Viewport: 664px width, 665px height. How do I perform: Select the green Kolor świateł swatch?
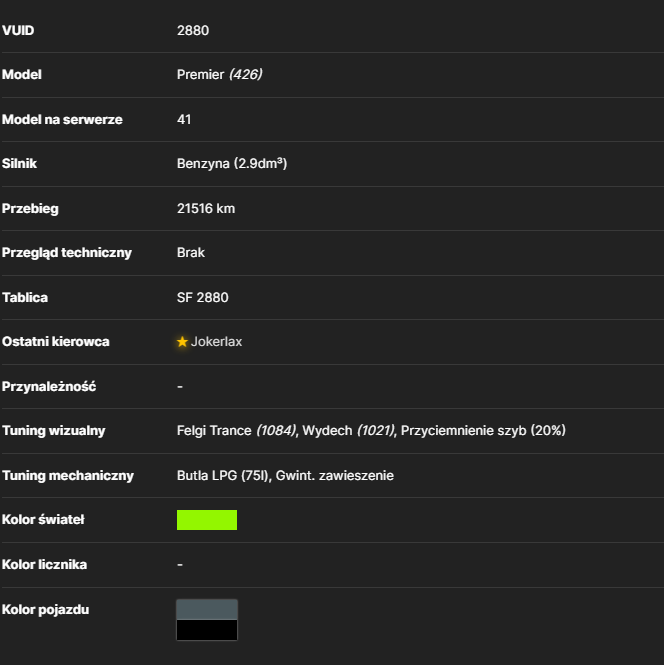coord(207,520)
